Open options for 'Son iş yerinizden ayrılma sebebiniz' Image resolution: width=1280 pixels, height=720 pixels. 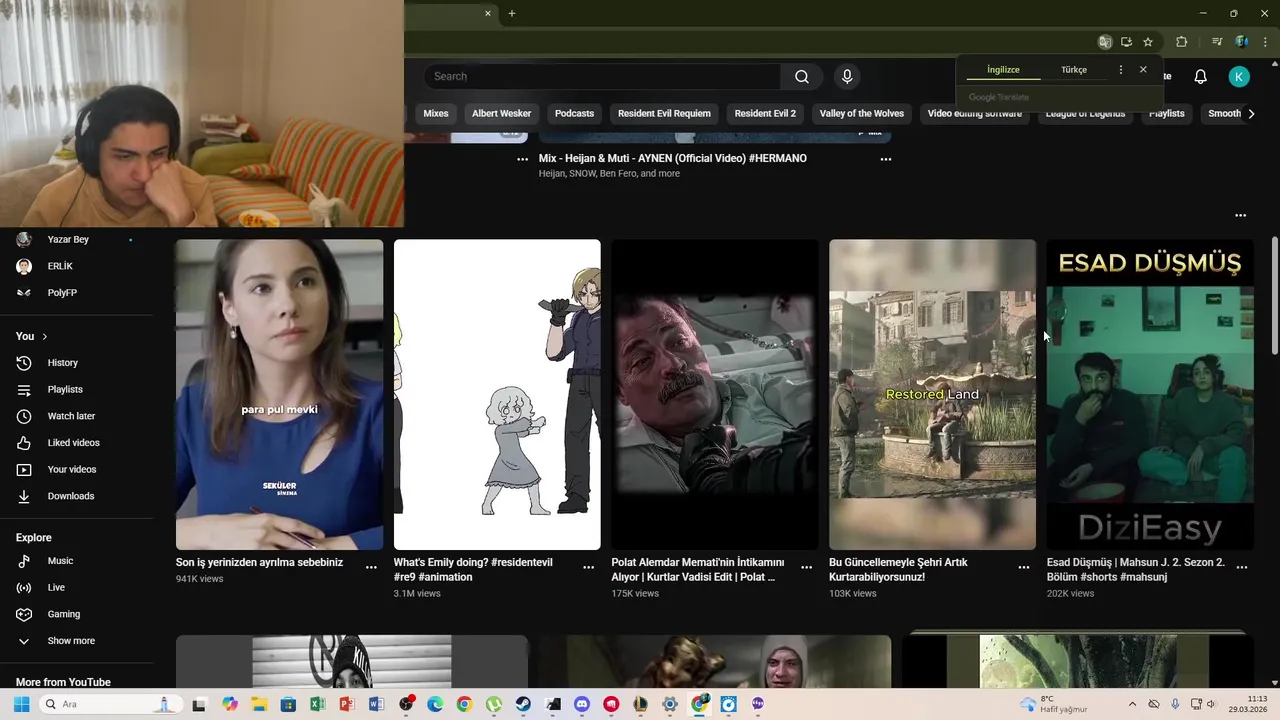pos(371,567)
